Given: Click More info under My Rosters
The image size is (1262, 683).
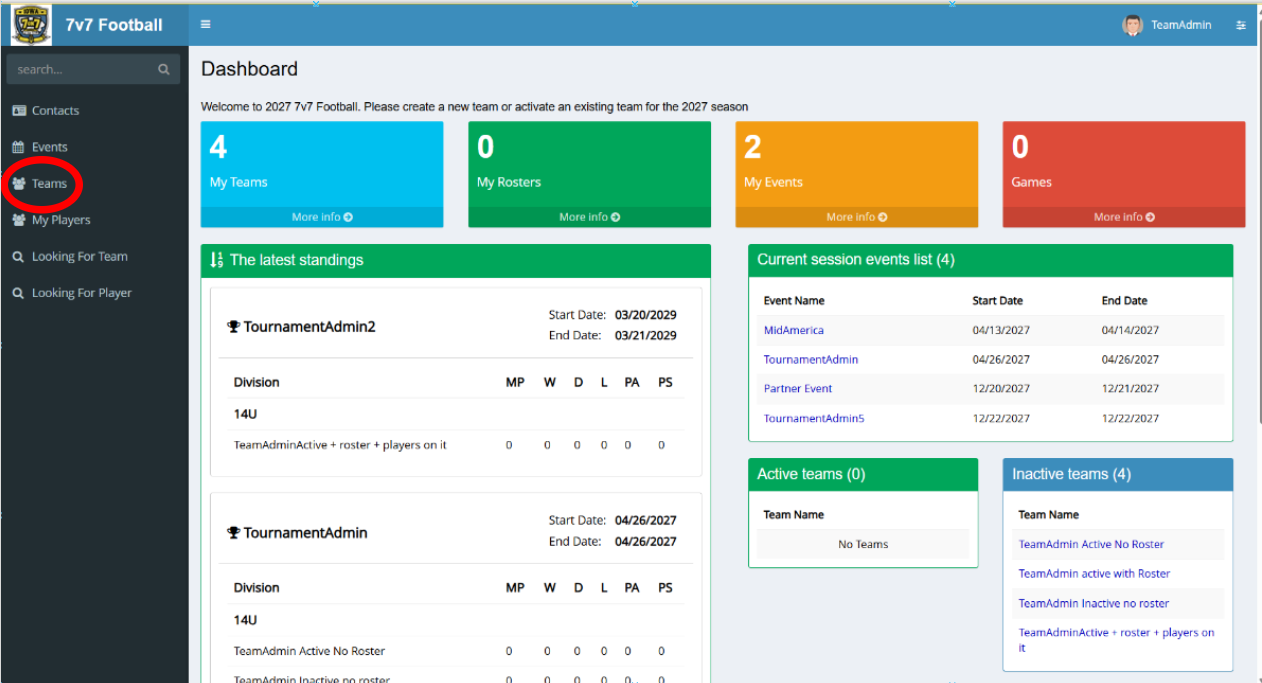Looking at the screenshot, I should click(x=589, y=217).
